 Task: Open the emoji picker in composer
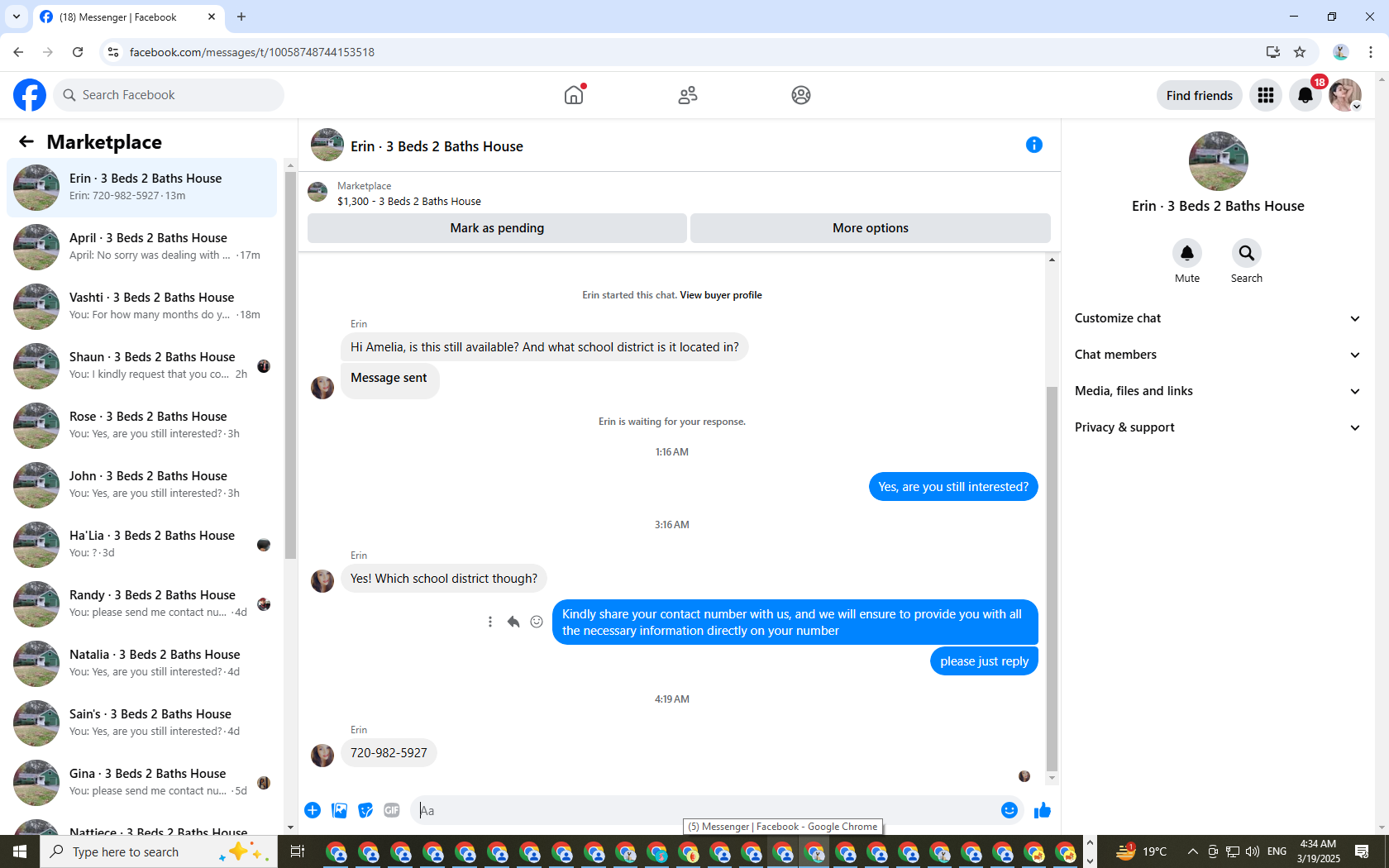pos(1010,810)
